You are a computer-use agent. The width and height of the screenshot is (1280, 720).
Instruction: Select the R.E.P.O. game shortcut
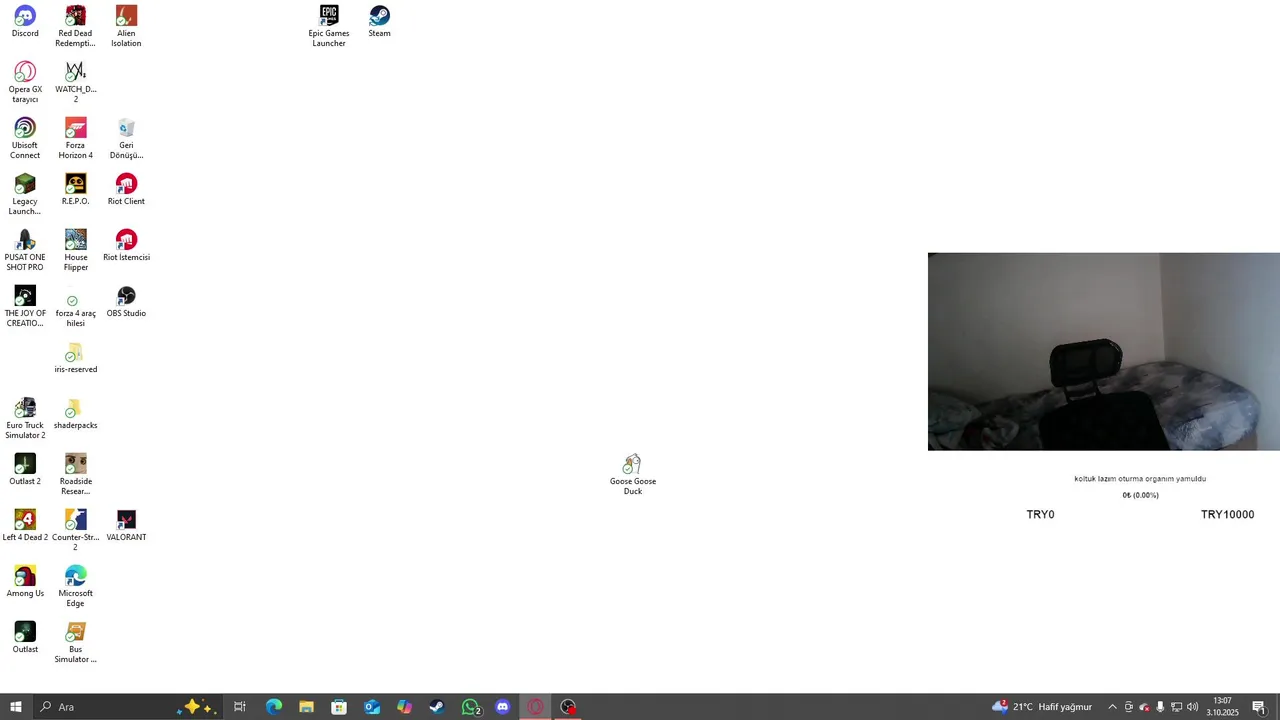(75, 190)
